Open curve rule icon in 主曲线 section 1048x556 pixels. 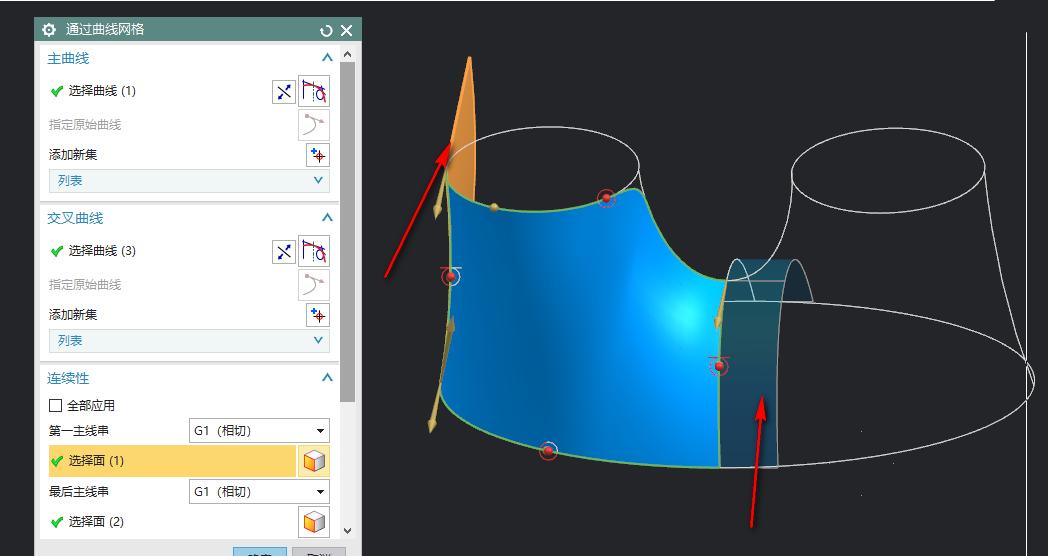[x=314, y=92]
